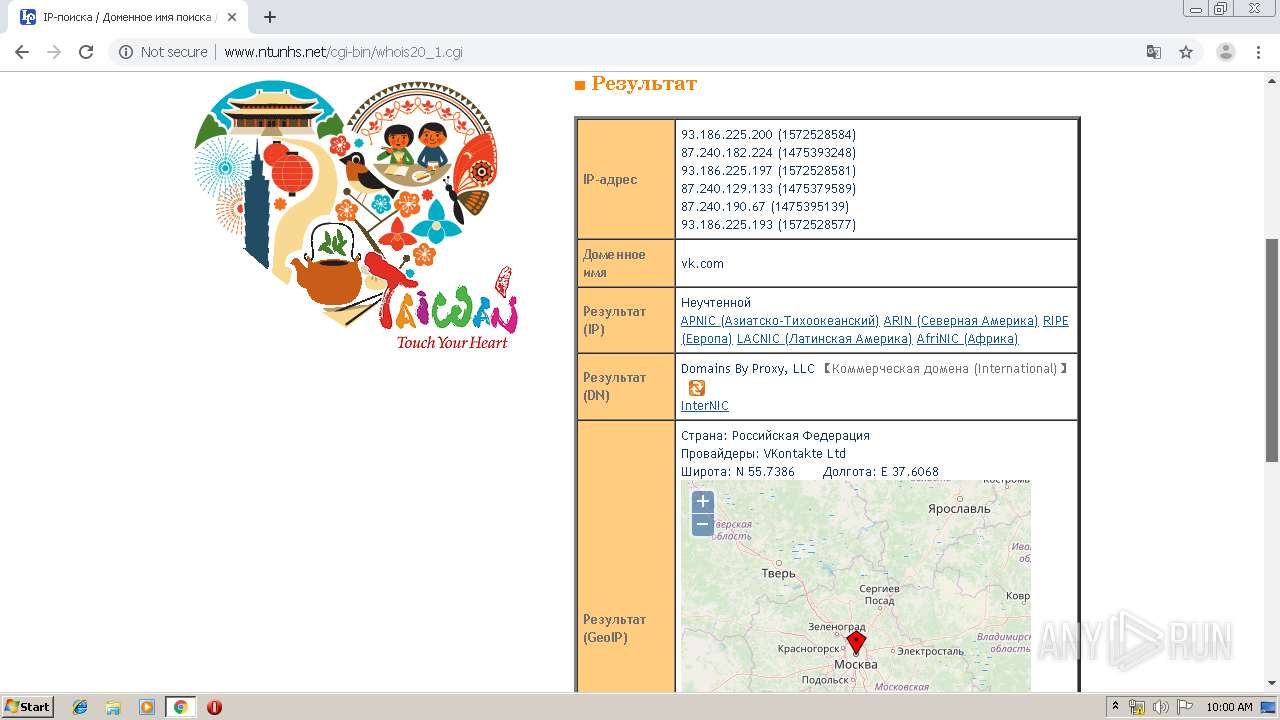Zoom out on the map
This screenshot has height=720, width=1280.
point(703,524)
